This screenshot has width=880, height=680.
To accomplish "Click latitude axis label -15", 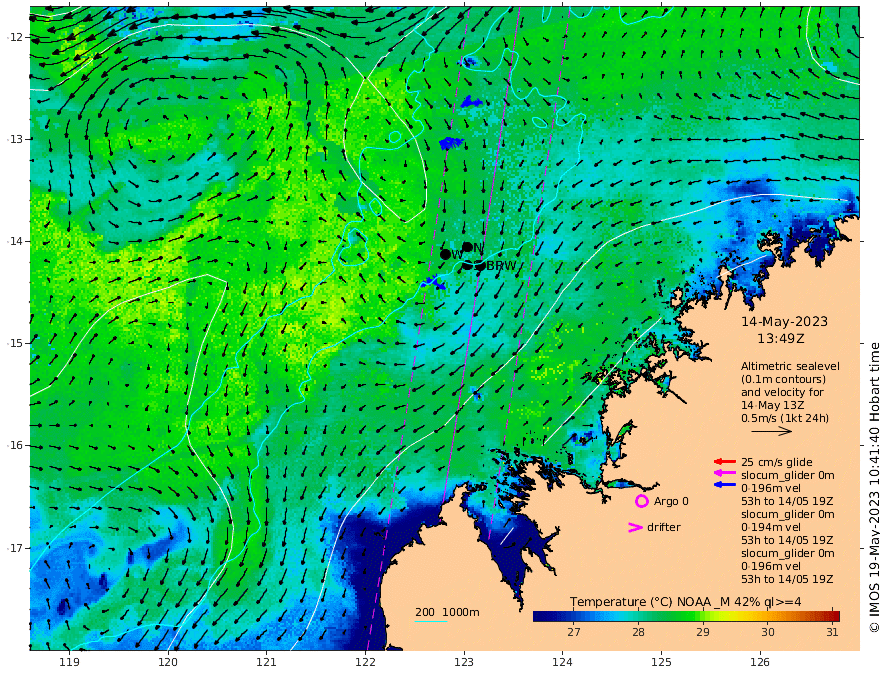I will 15,343.
